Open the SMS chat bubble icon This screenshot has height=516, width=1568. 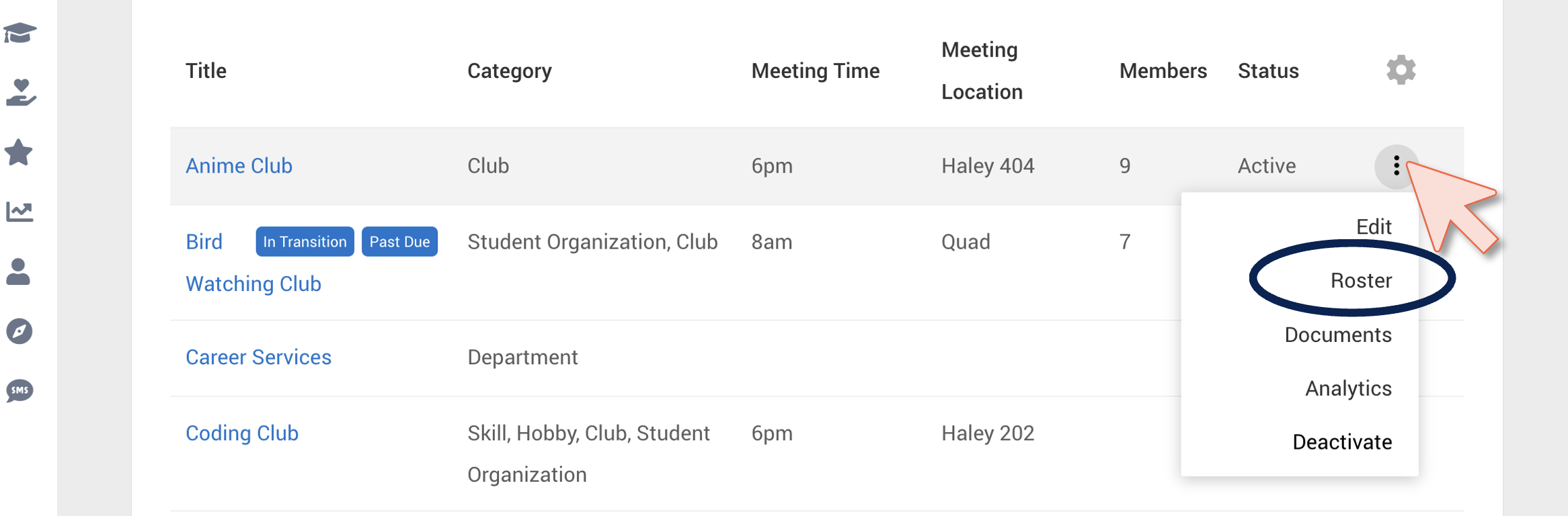[x=19, y=390]
